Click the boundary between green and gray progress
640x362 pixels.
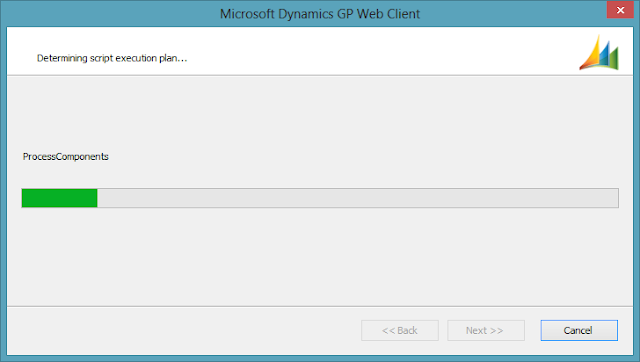tap(98, 198)
